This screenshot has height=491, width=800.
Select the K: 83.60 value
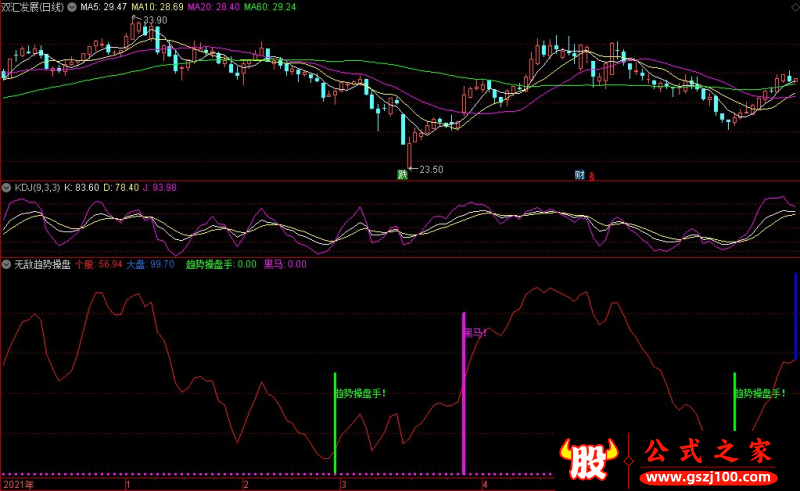[82, 188]
